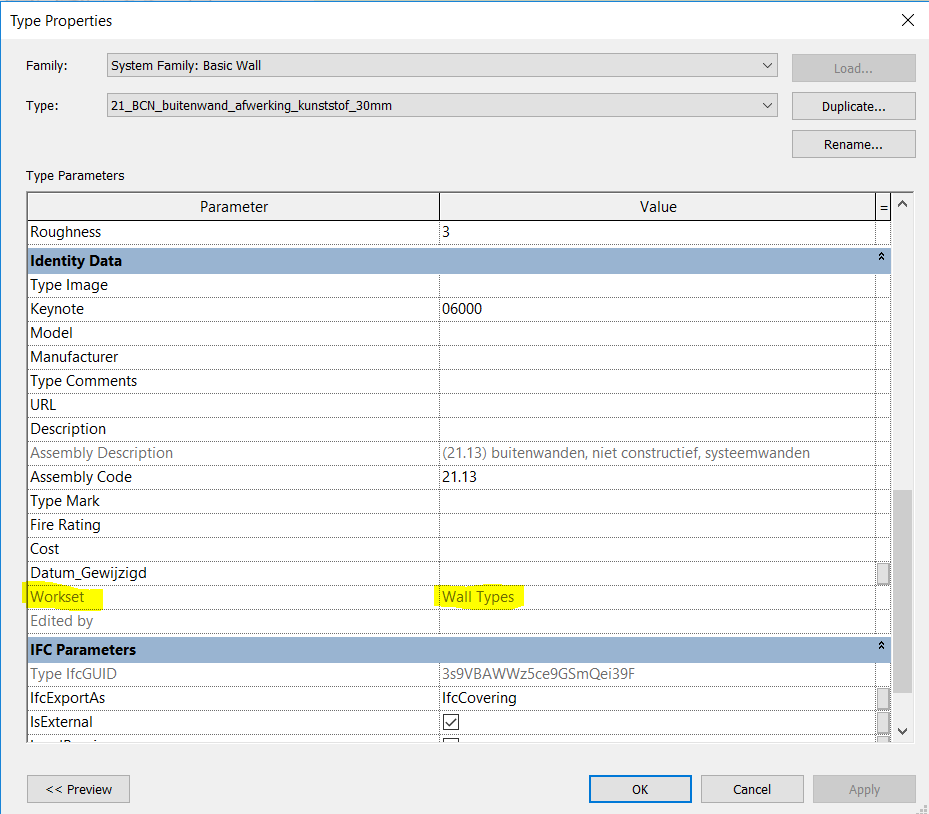
Task: Click the Rename button
Action: coord(853,144)
